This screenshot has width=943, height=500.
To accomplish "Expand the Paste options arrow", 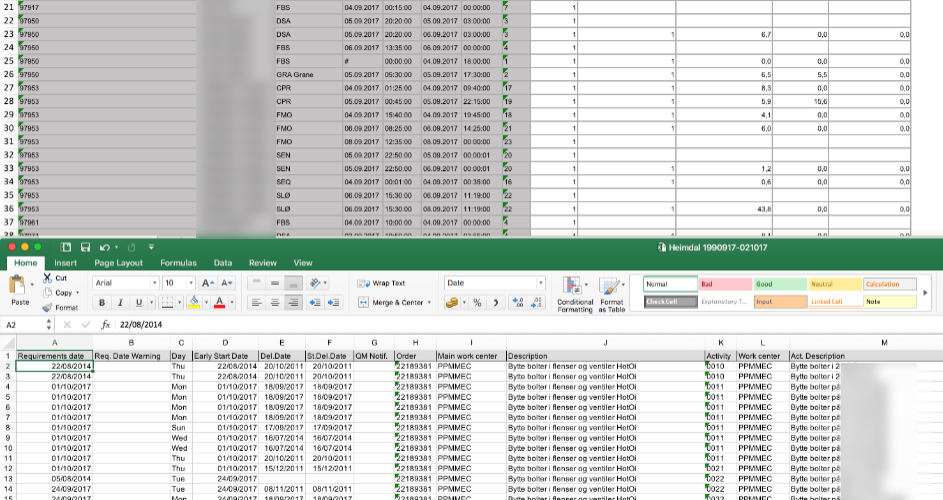I will [31, 283].
